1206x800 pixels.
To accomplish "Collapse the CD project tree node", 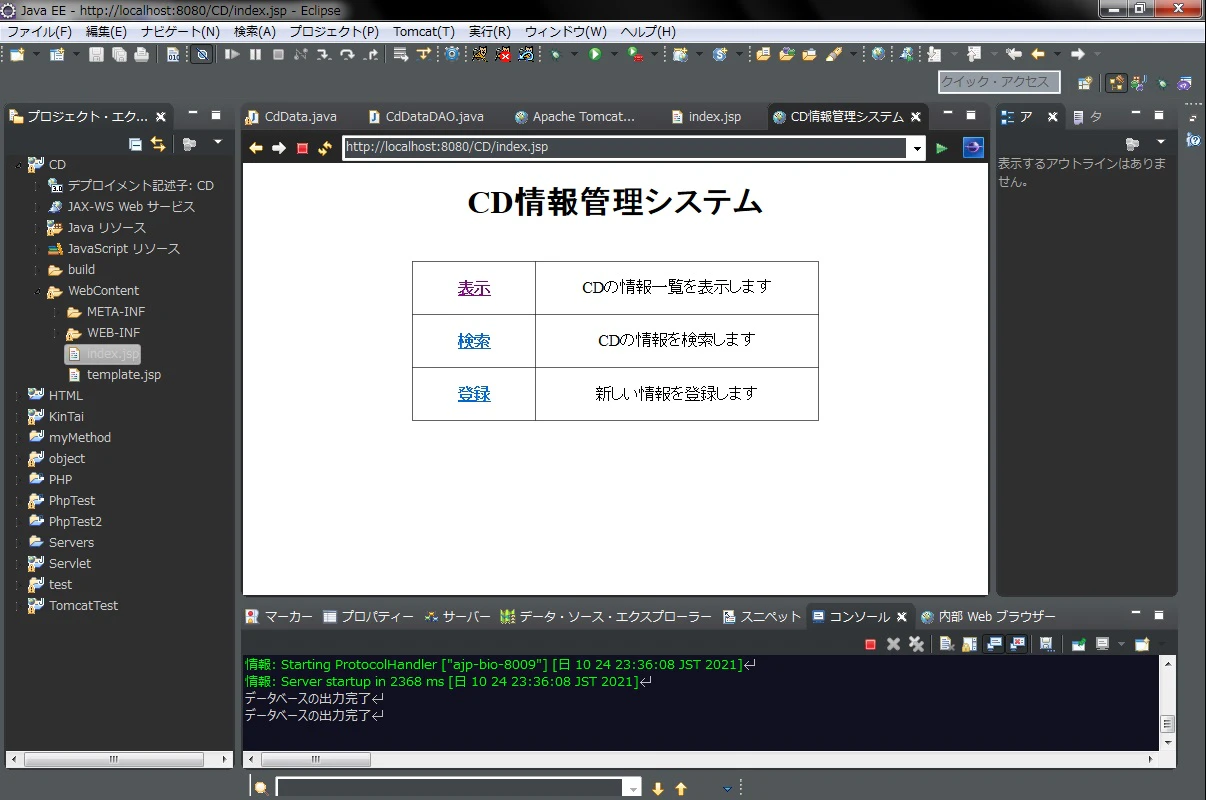I will tap(17, 164).
